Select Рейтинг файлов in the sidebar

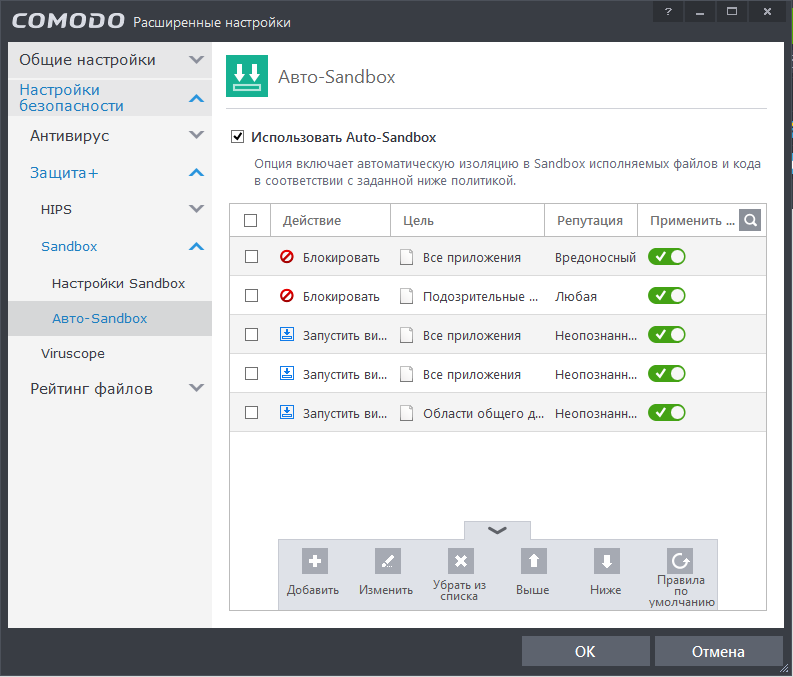click(x=92, y=389)
